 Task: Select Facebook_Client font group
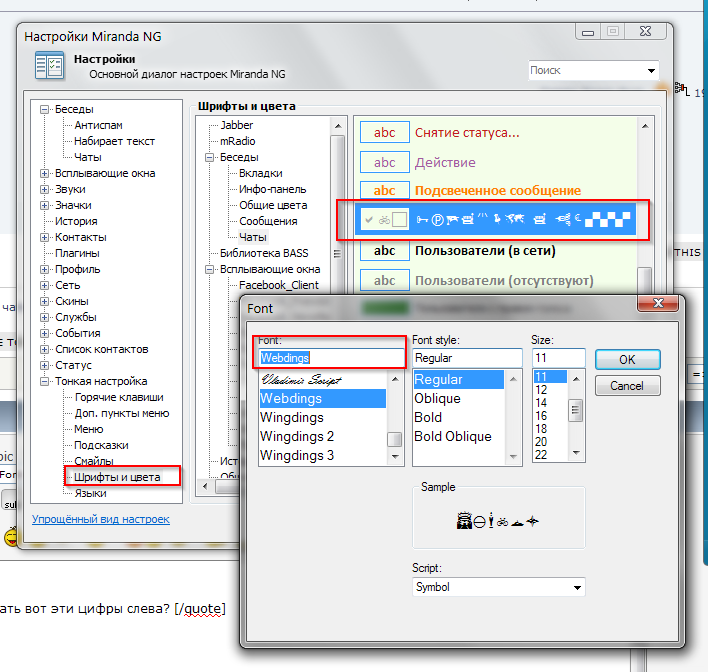[279, 285]
